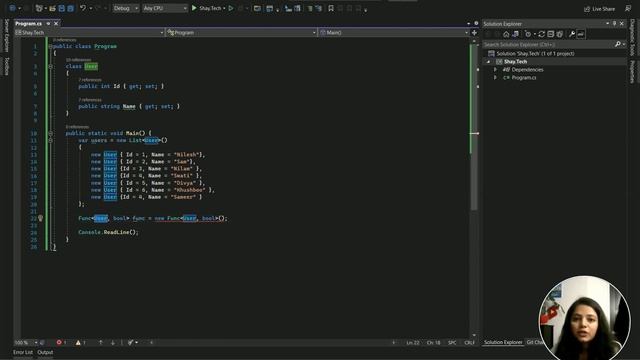The height and width of the screenshot is (360, 640).
Task: Open the Properties side tab on right edge
Action: (633, 72)
